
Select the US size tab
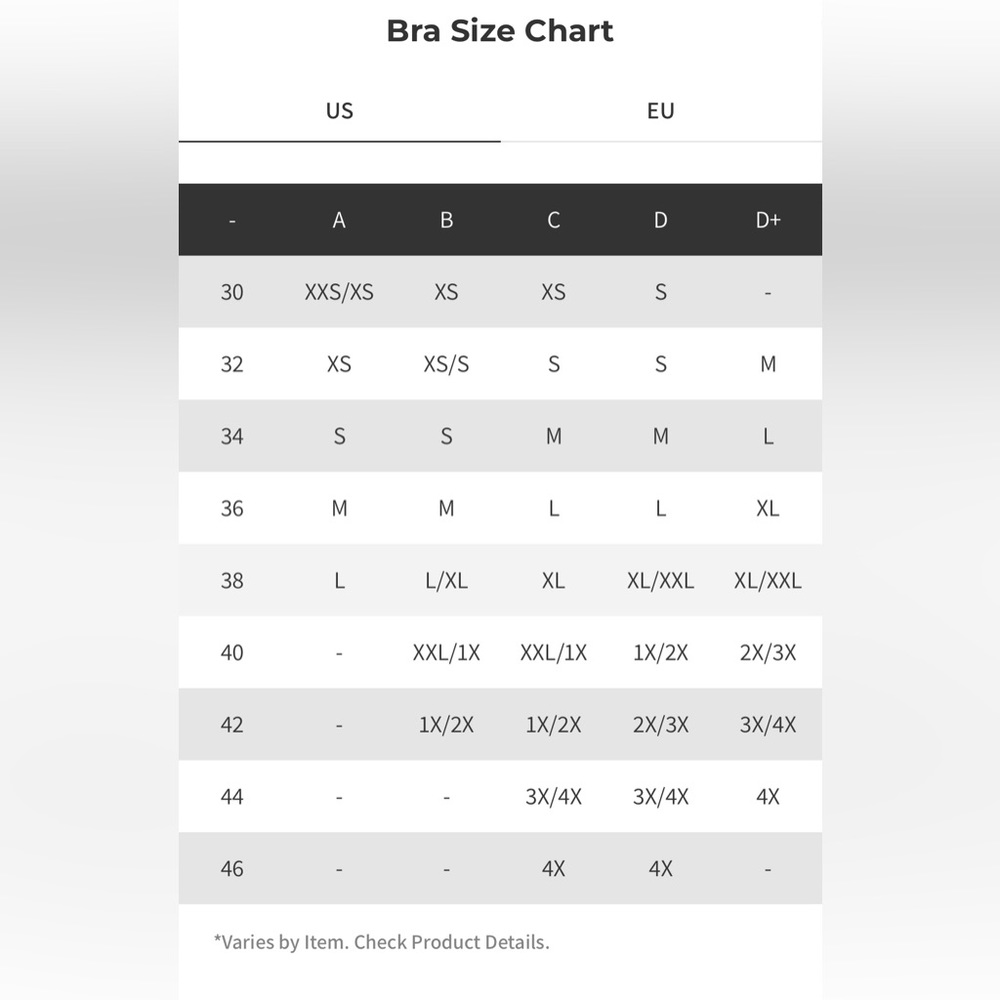339,111
